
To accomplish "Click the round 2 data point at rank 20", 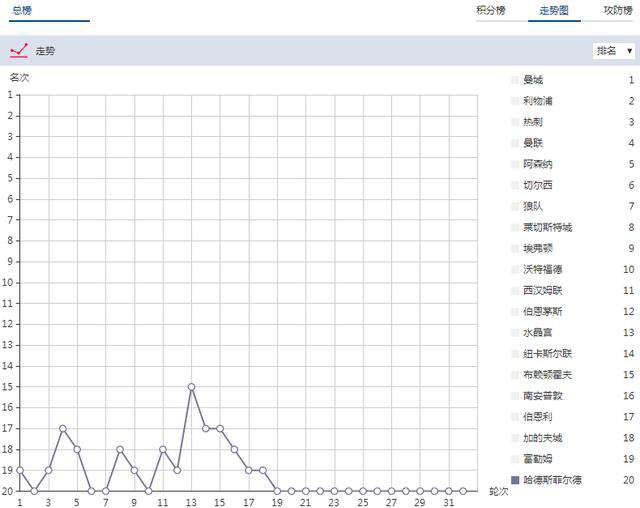I will 34,491.
